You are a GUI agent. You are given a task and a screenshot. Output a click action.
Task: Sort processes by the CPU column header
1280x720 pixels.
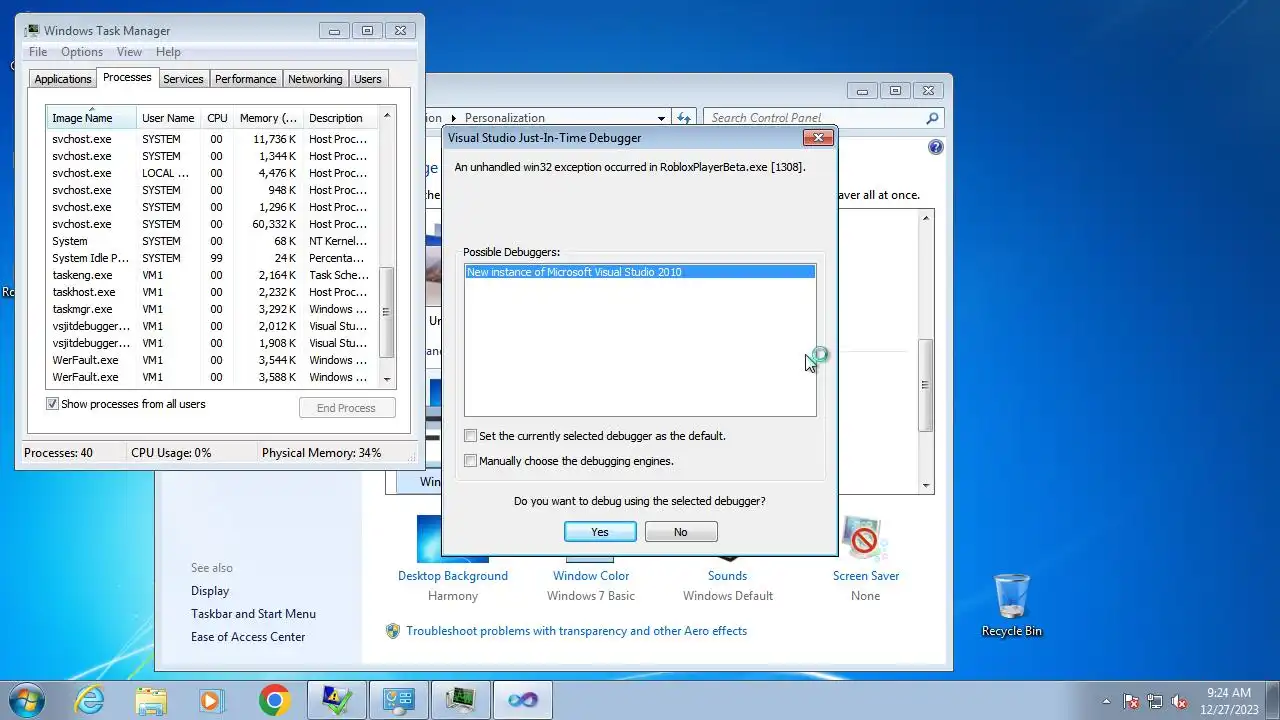217,118
